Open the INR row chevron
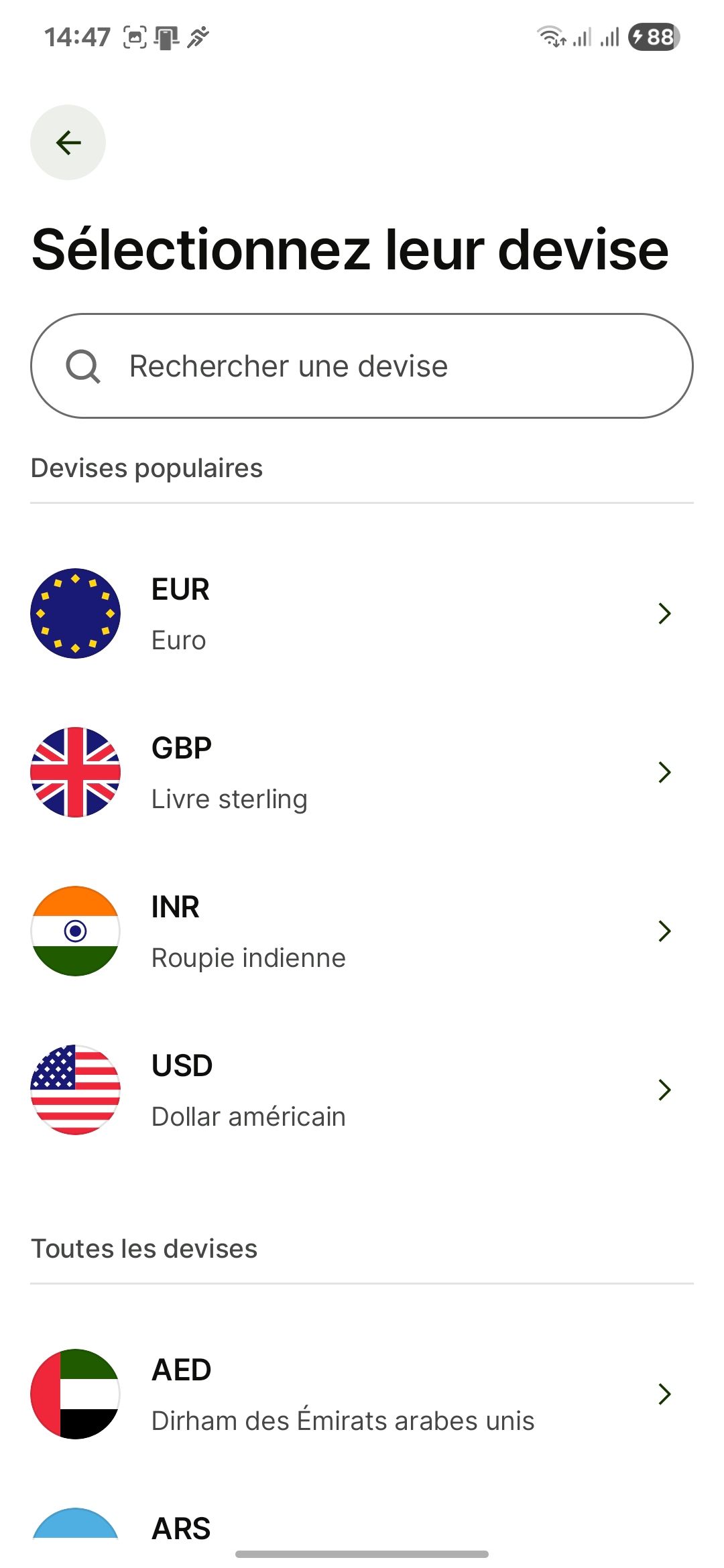The height and width of the screenshot is (1568, 724). coord(664,931)
